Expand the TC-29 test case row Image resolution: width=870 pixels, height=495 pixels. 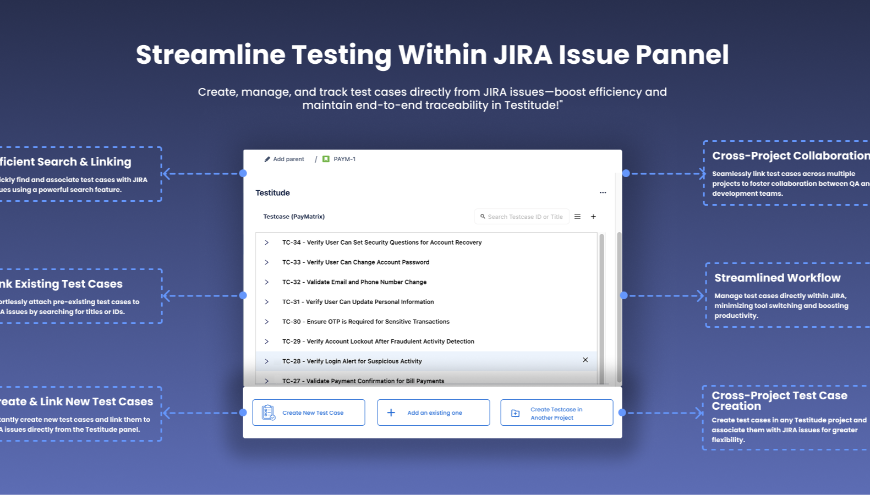pos(266,341)
